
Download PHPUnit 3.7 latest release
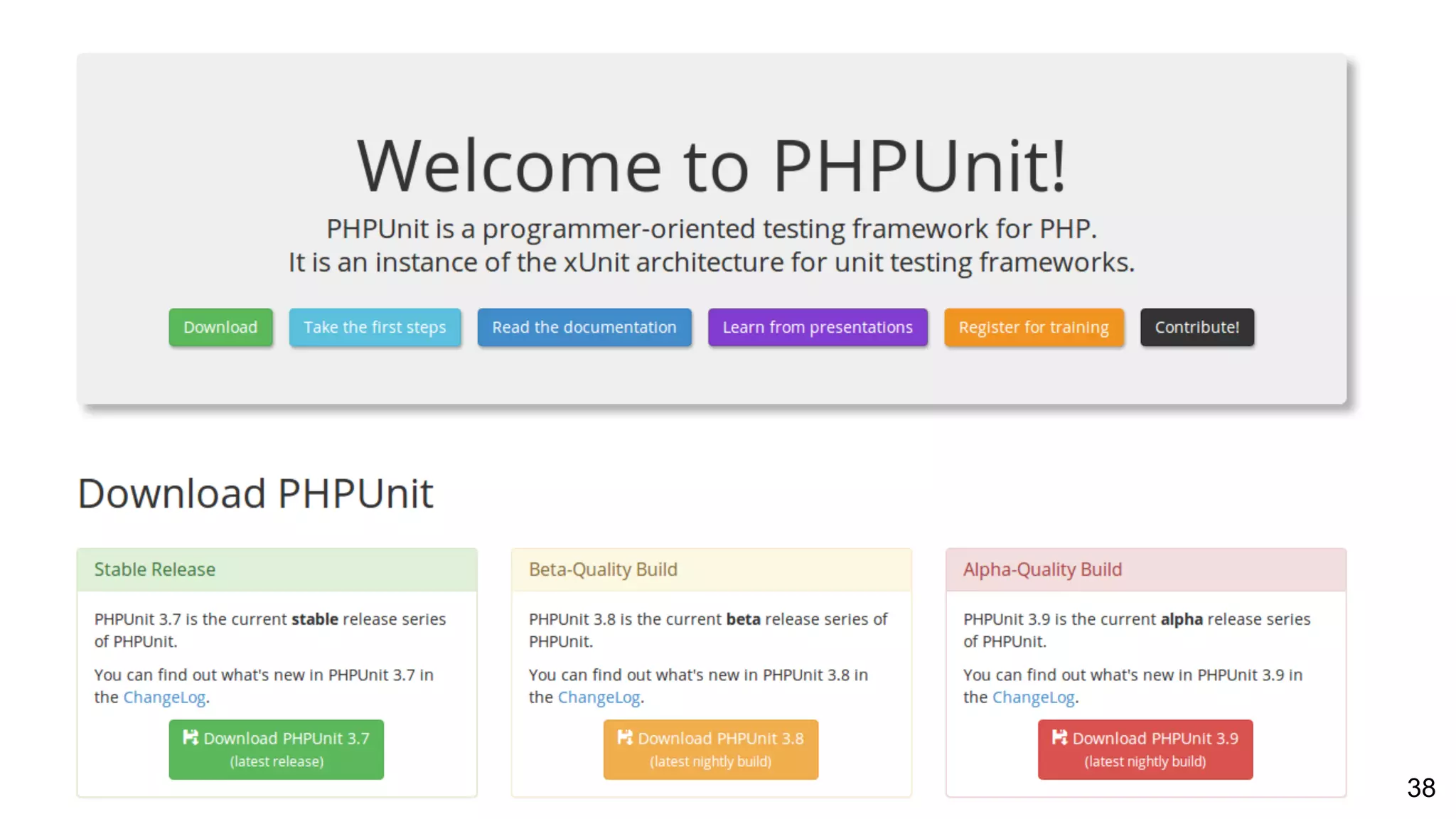pos(277,749)
